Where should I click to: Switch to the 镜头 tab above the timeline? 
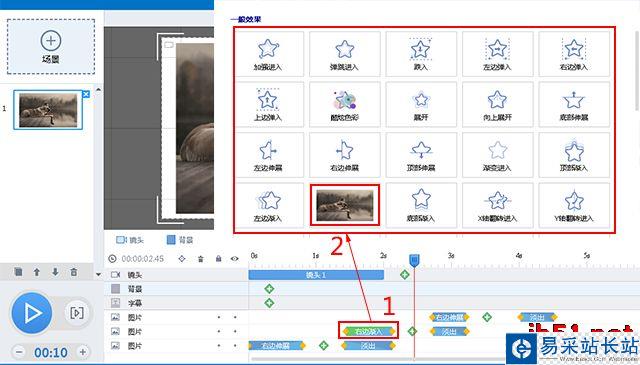(130, 240)
